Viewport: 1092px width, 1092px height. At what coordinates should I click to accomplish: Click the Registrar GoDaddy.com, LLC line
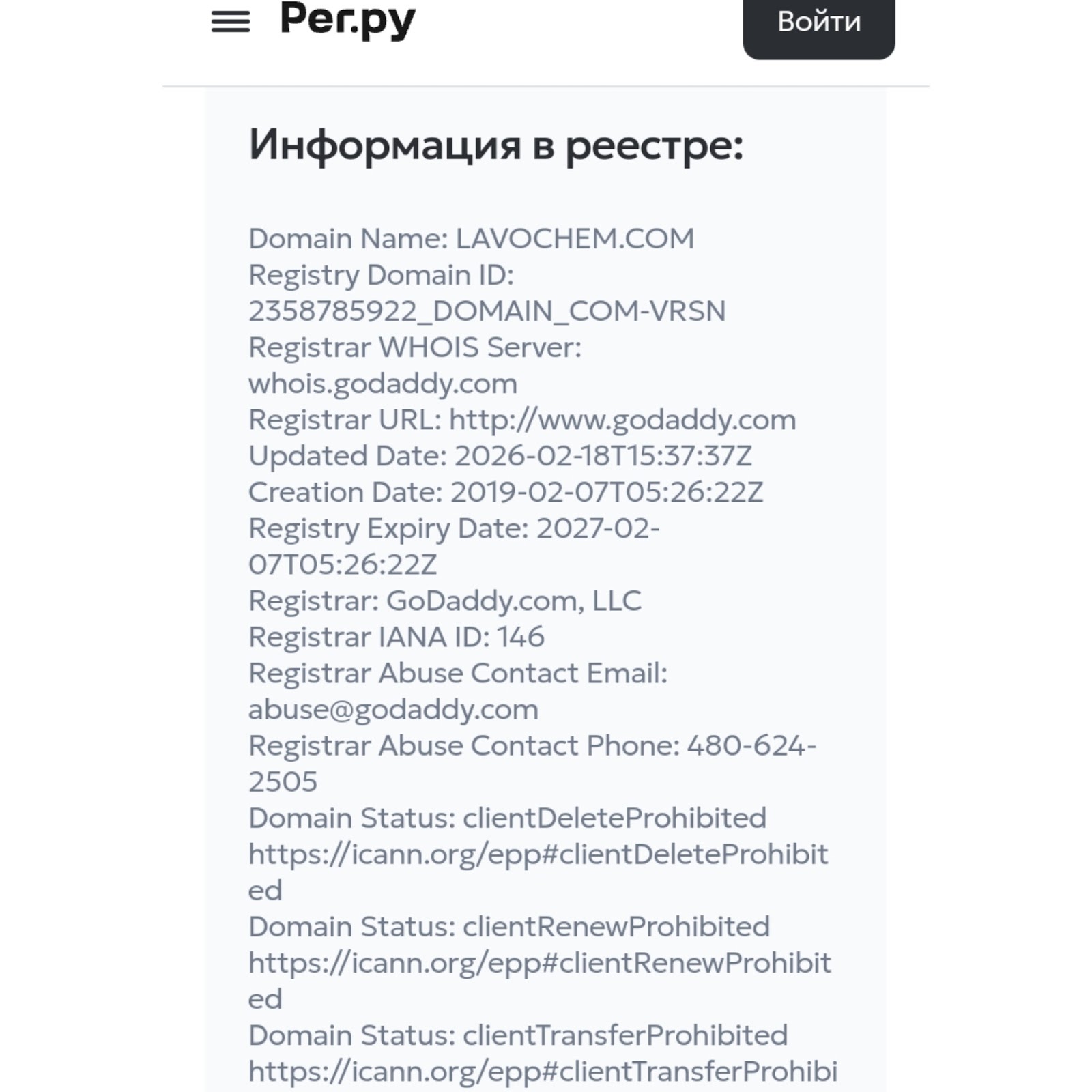(x=444, y=601)
